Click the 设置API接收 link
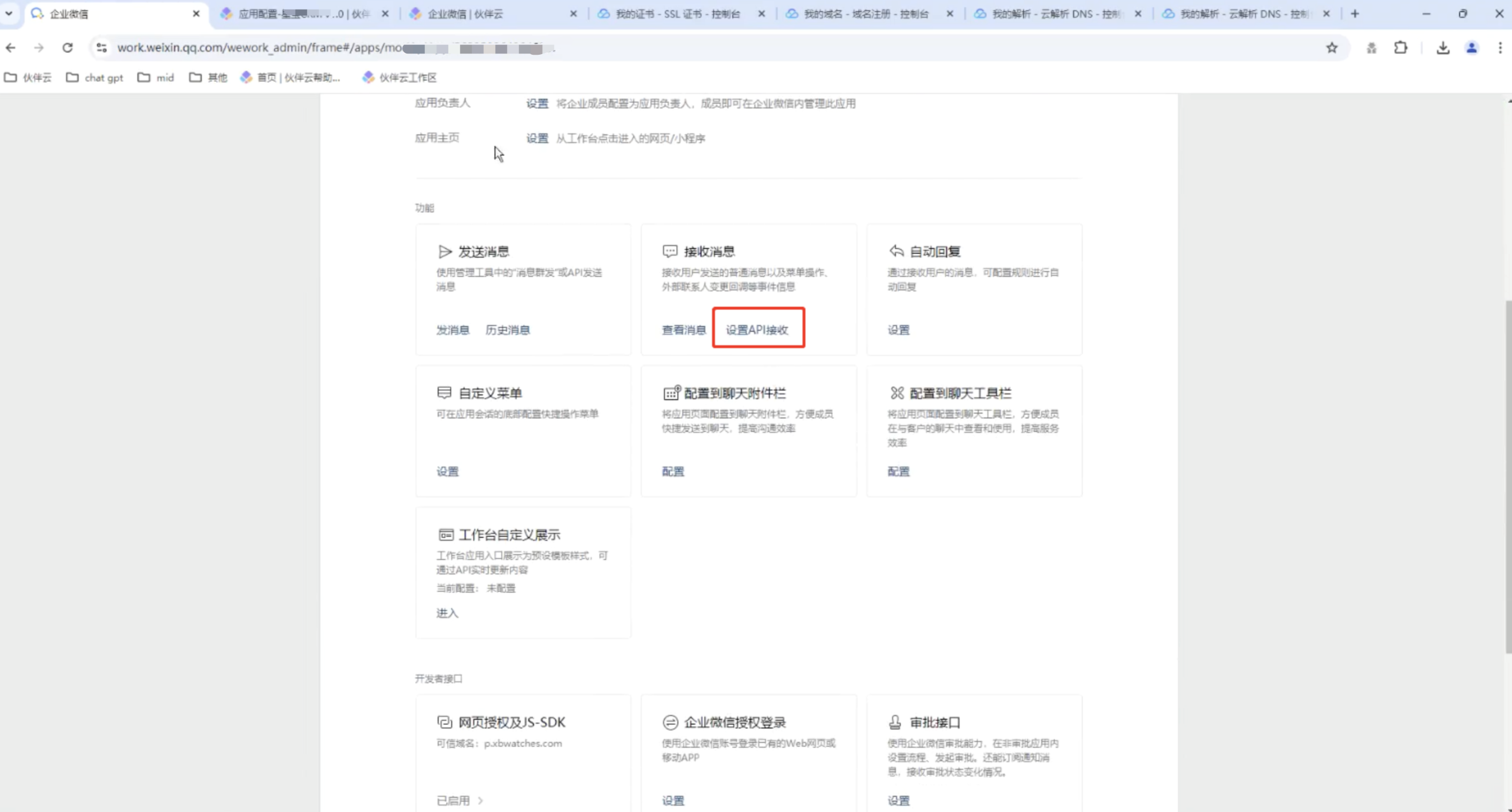Image resolution: width=1512 pixels, height=812 pixels. 757,330
